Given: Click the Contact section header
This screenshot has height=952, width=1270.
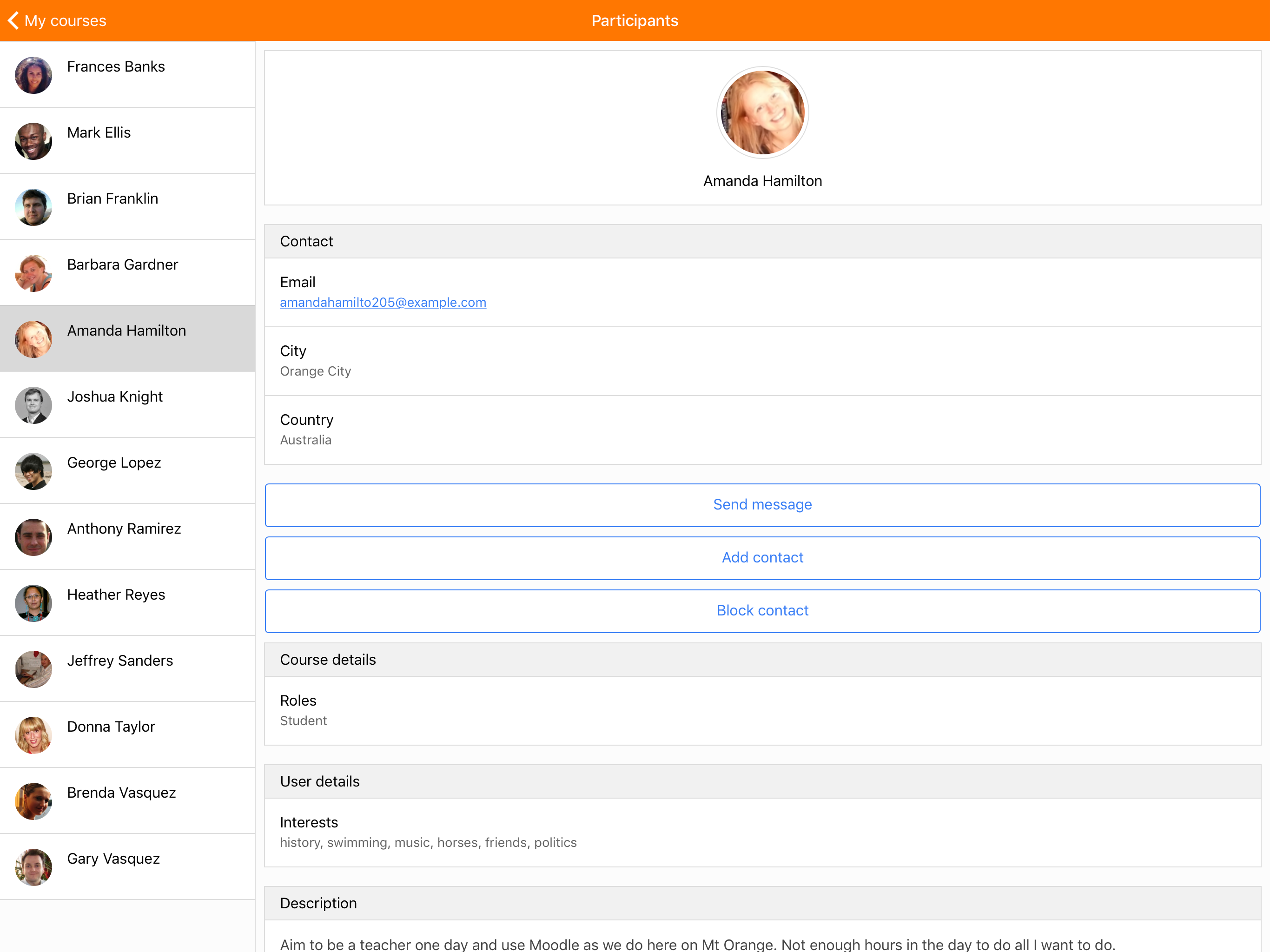Looking at the screenshot, I should 762,241.
